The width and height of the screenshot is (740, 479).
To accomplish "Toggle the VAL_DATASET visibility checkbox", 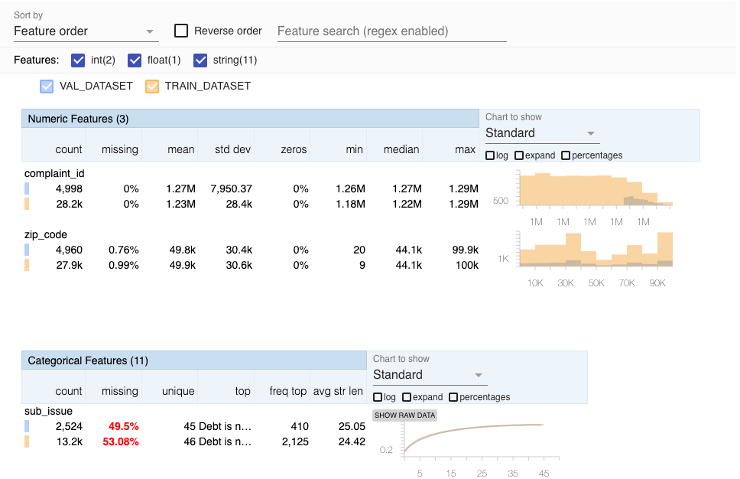I will [x=47, y=86].
